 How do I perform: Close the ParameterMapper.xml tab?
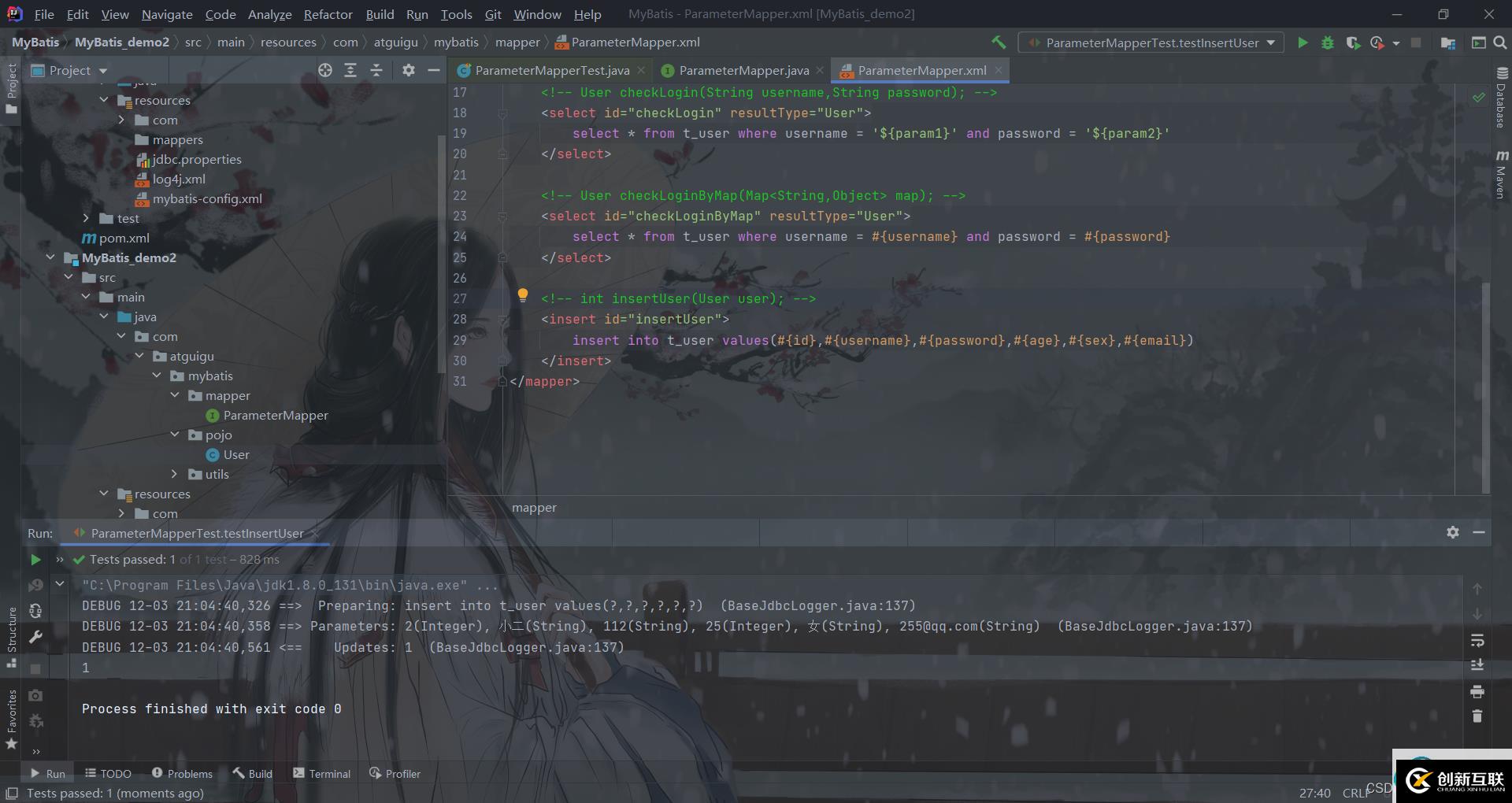tap(999, 70)
